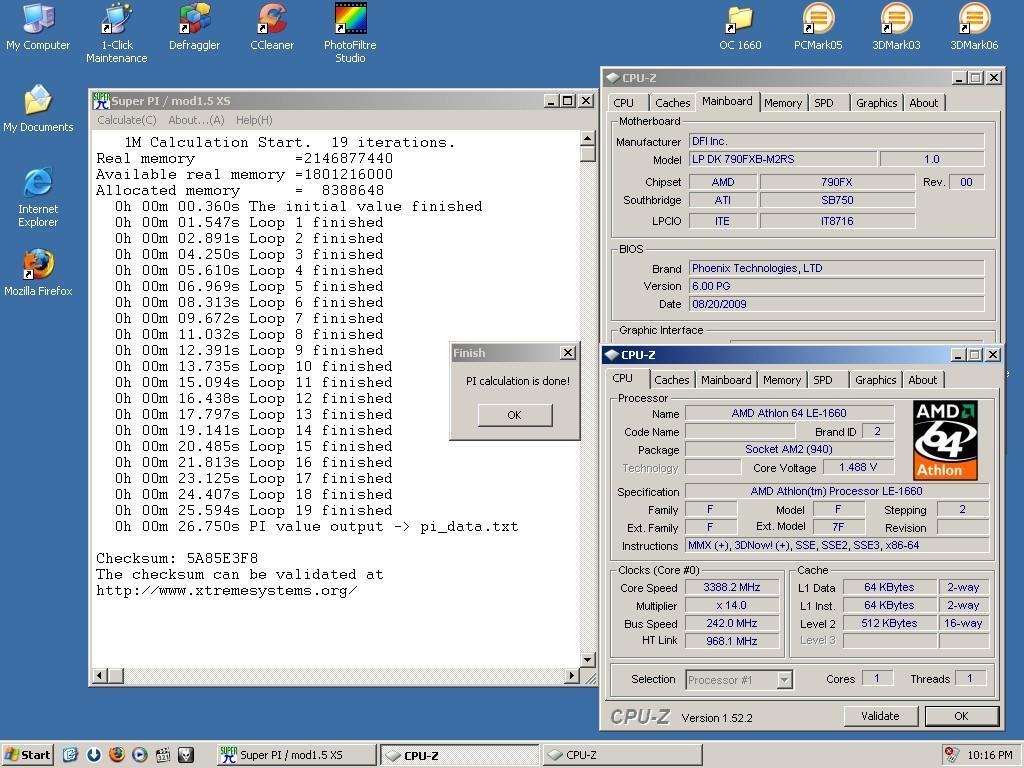Open Help menu in Super PI
The height and width of the screenshot is (768, 1024).
pyautogui.click(x=254, y=120)
